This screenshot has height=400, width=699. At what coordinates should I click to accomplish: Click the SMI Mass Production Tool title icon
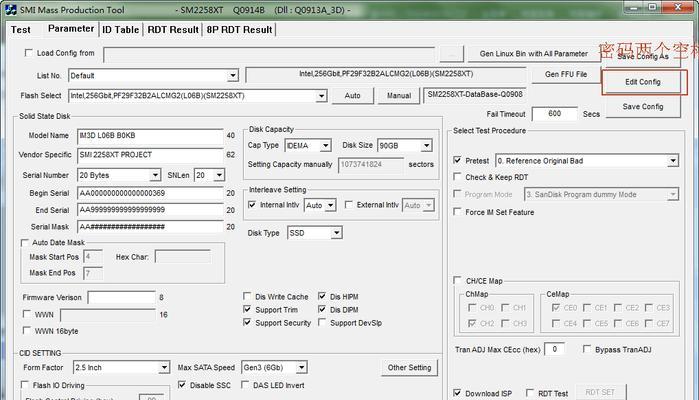11,9
